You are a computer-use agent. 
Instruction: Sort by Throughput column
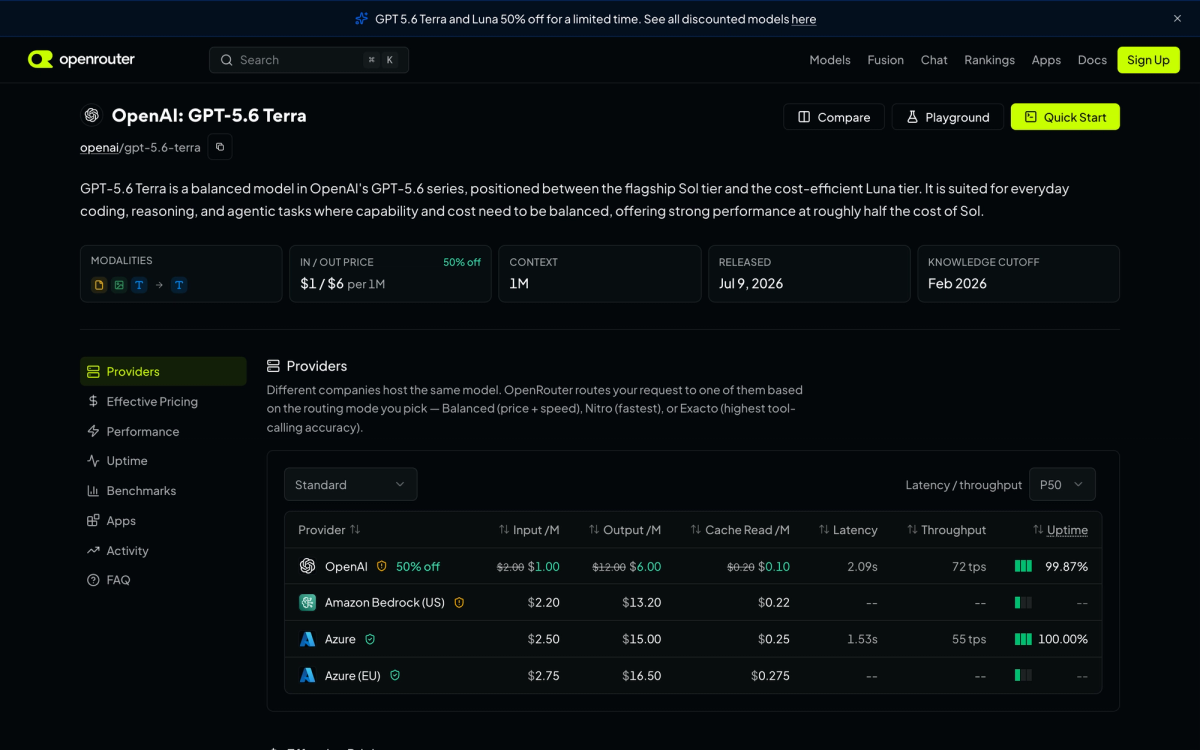[x=946, y=530]
